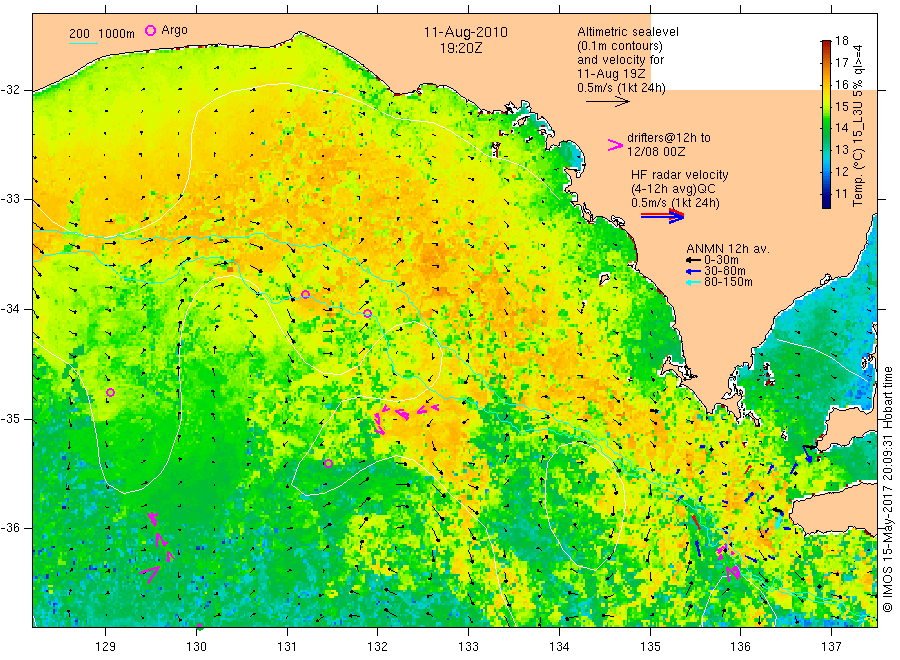Click the '30-80m' depth label

click(725, 271)
